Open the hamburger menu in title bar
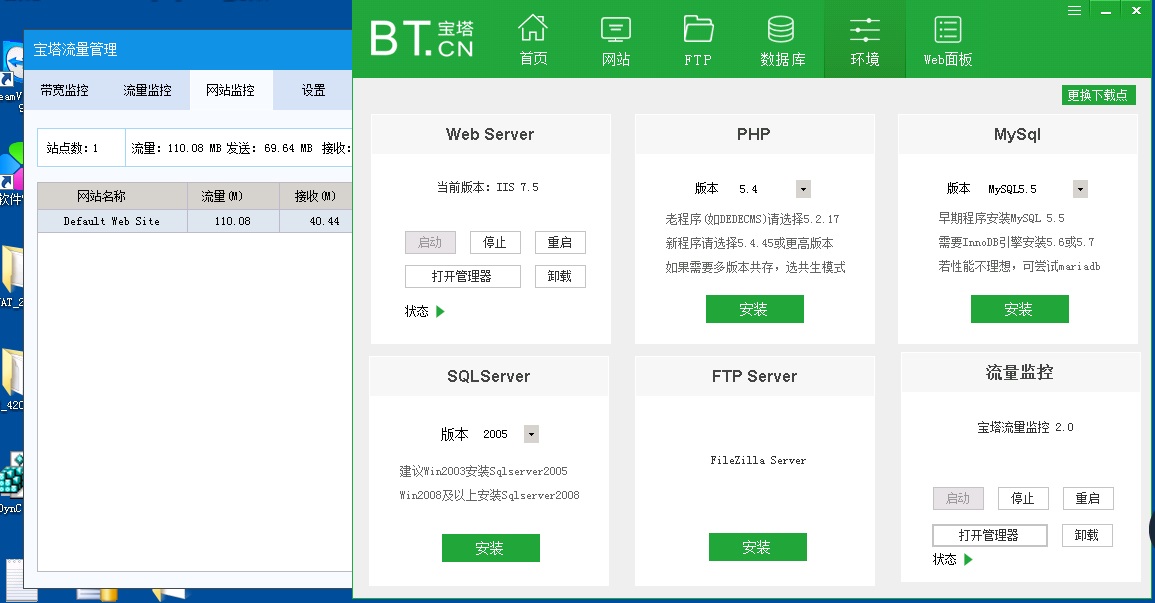 [1075, 10]
